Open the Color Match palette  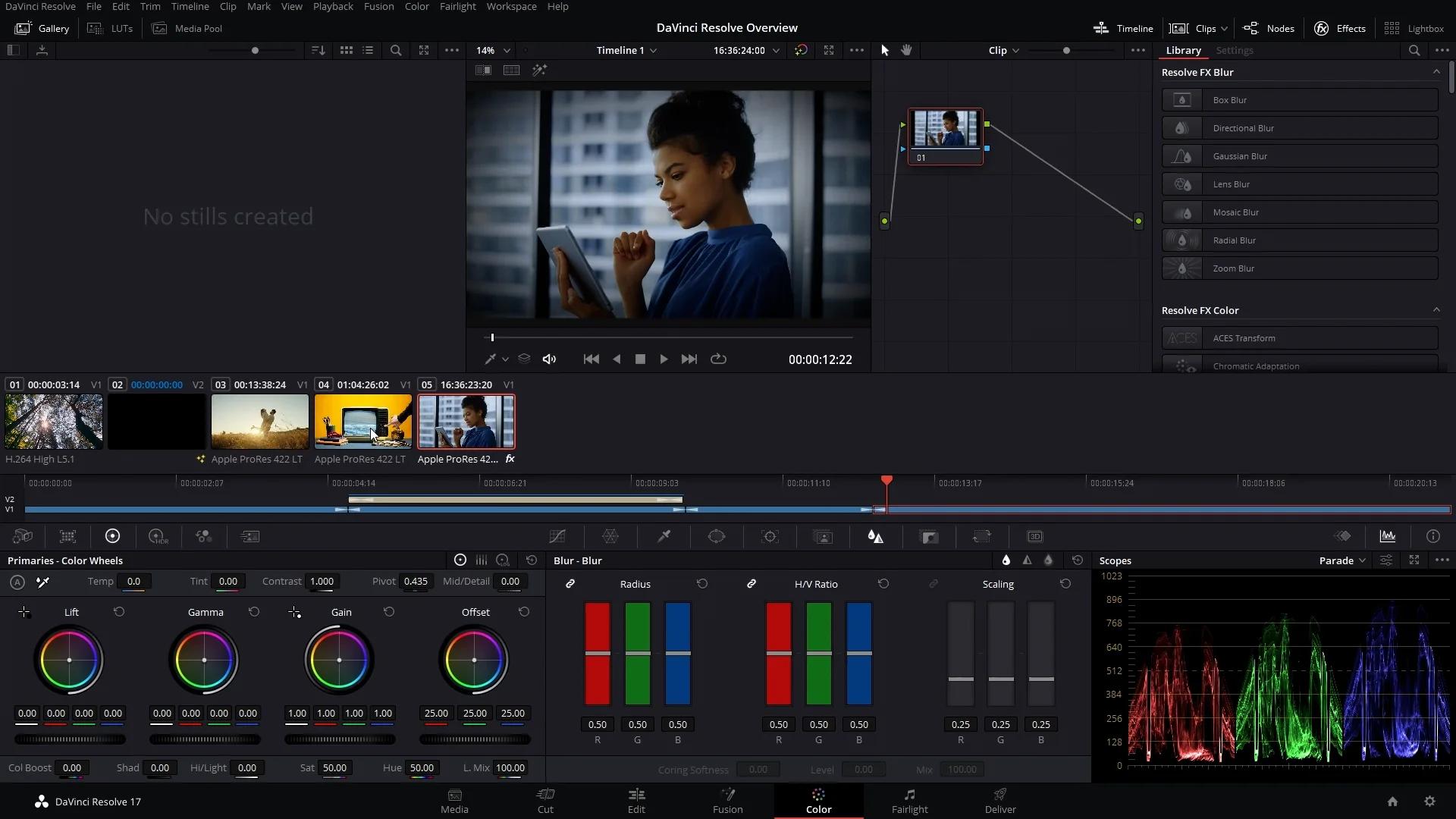click(67, 537)
